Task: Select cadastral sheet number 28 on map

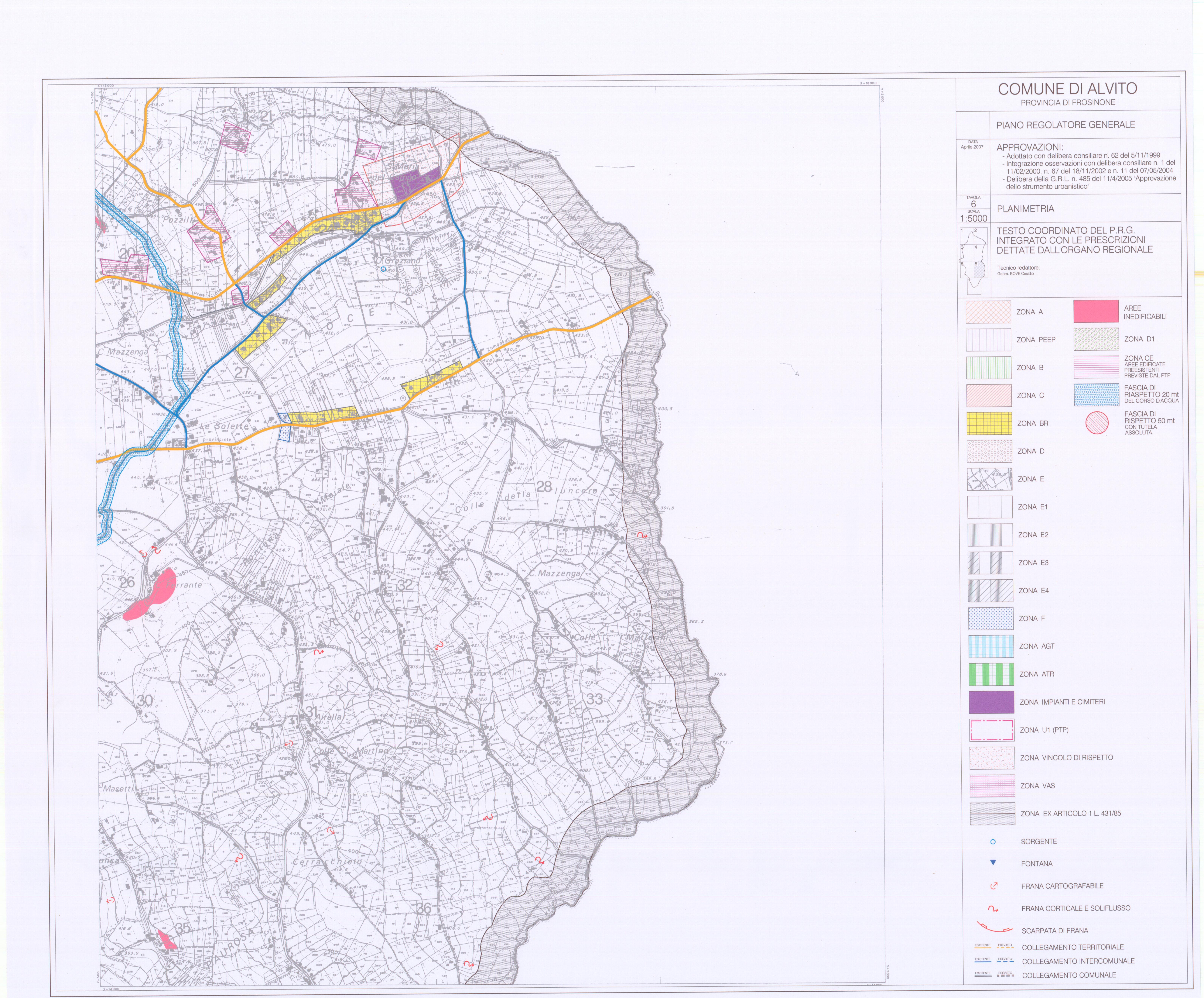Action: pos(544,487)
